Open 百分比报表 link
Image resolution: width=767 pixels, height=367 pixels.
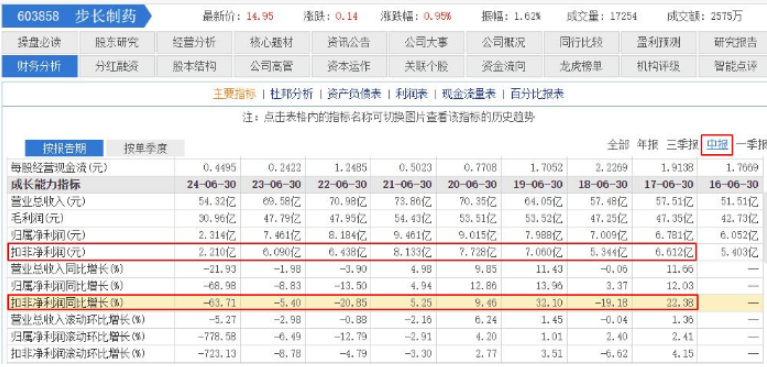[x=537, y=94]
